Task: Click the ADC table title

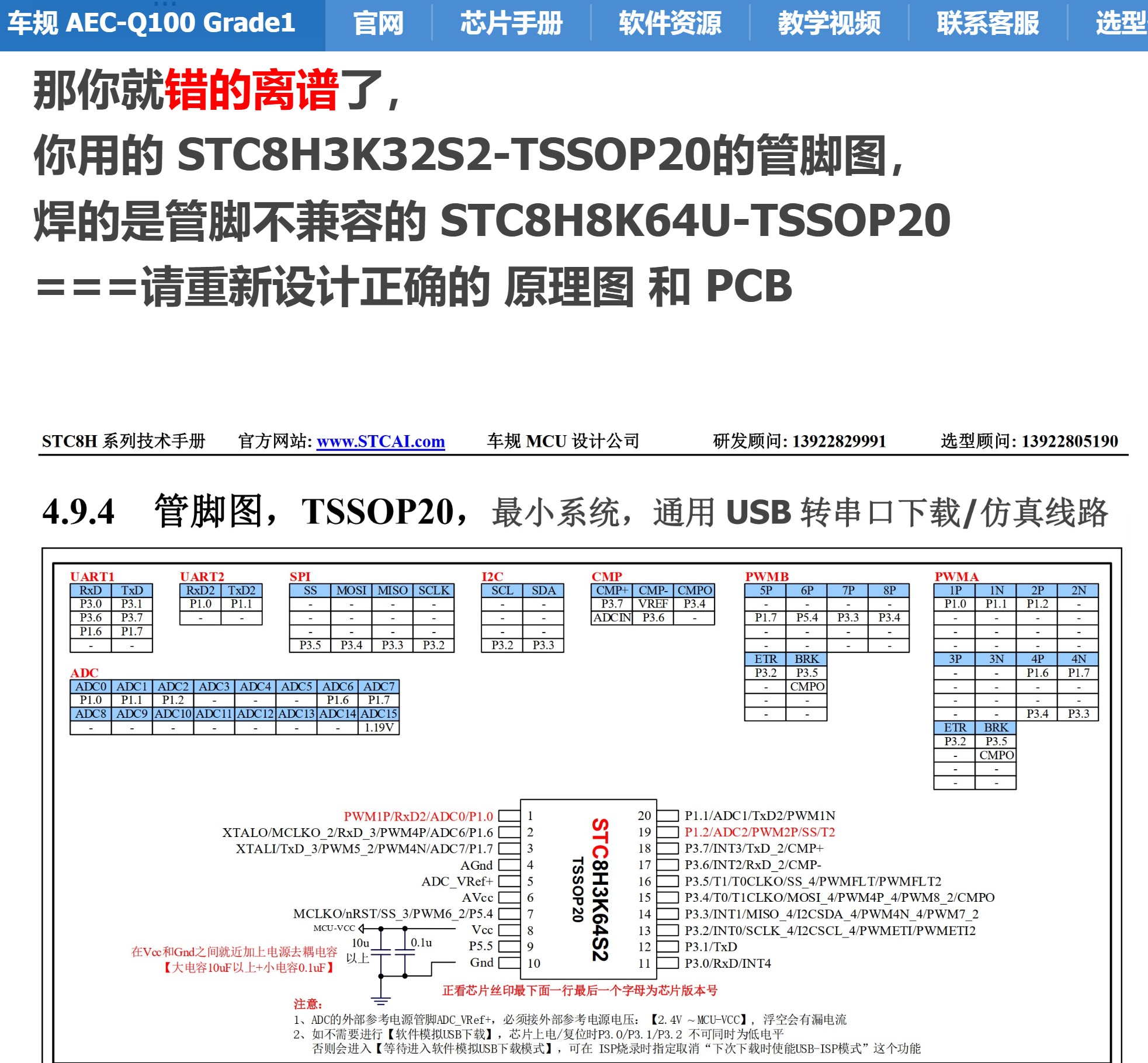Action: (x=84, y=673)
